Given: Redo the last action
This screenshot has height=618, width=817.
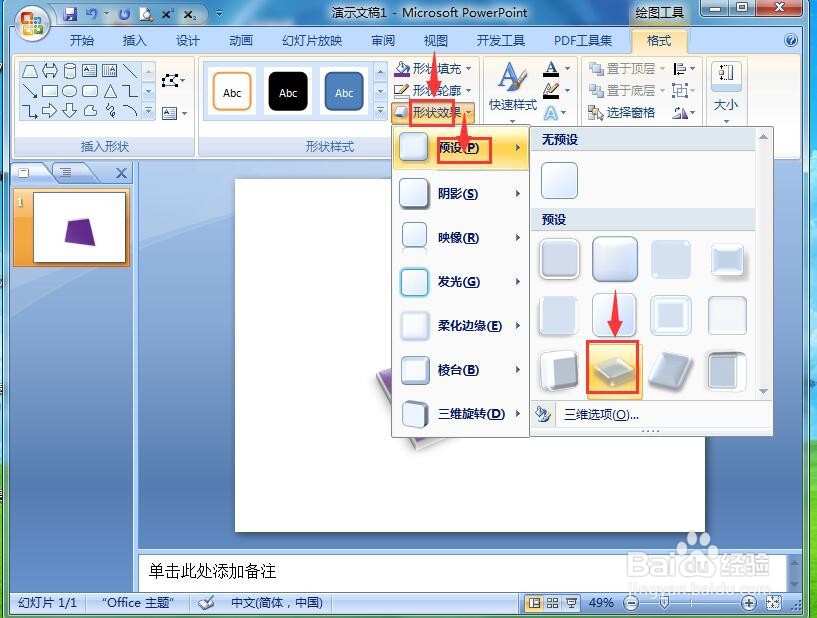Looking at the screenshot, I should 123,14.
